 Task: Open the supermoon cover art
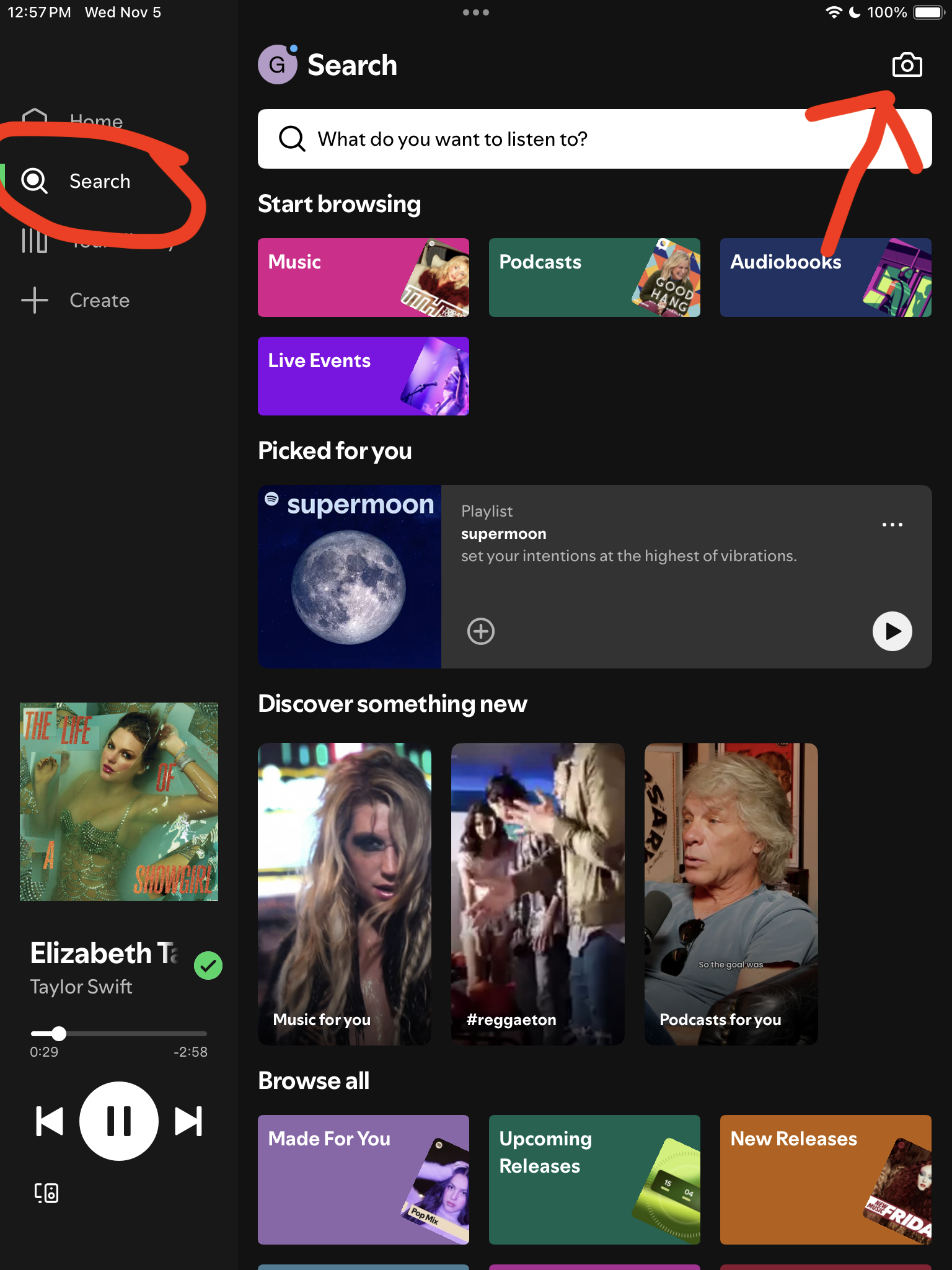[x=350, y=577]
